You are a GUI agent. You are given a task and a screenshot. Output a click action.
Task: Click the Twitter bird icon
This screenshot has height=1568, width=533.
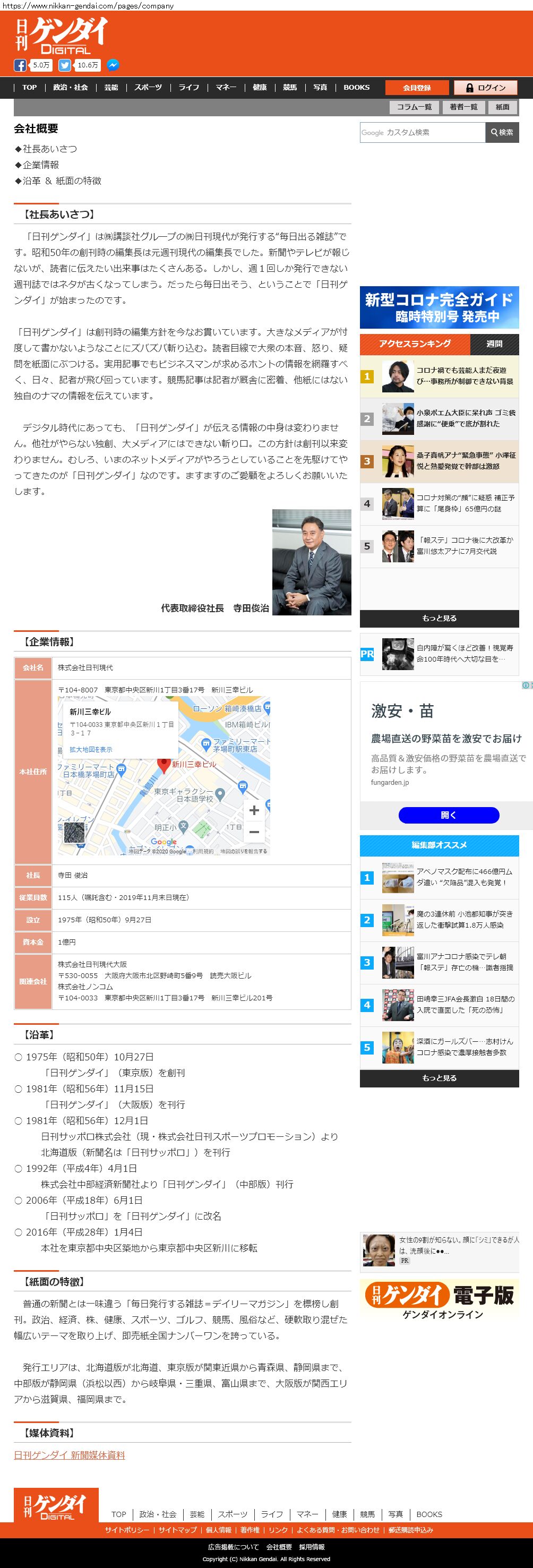tap(64, 65)
